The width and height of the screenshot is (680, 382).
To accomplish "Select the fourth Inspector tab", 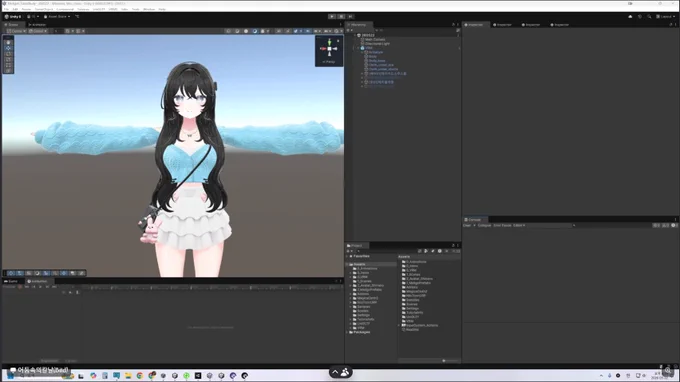I will point(560,25).
